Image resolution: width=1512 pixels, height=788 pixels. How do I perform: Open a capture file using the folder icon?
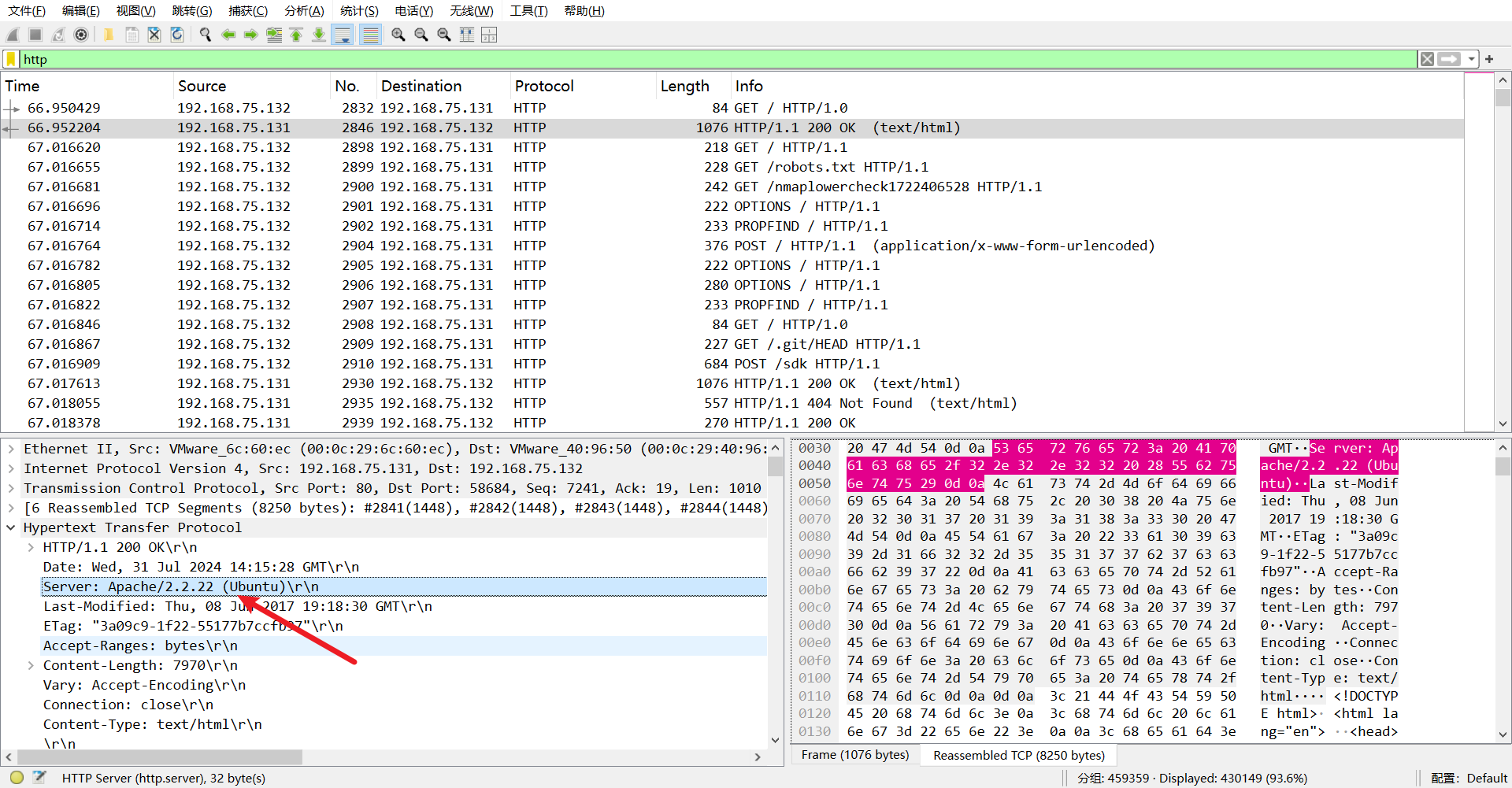(x=109, y=35)
